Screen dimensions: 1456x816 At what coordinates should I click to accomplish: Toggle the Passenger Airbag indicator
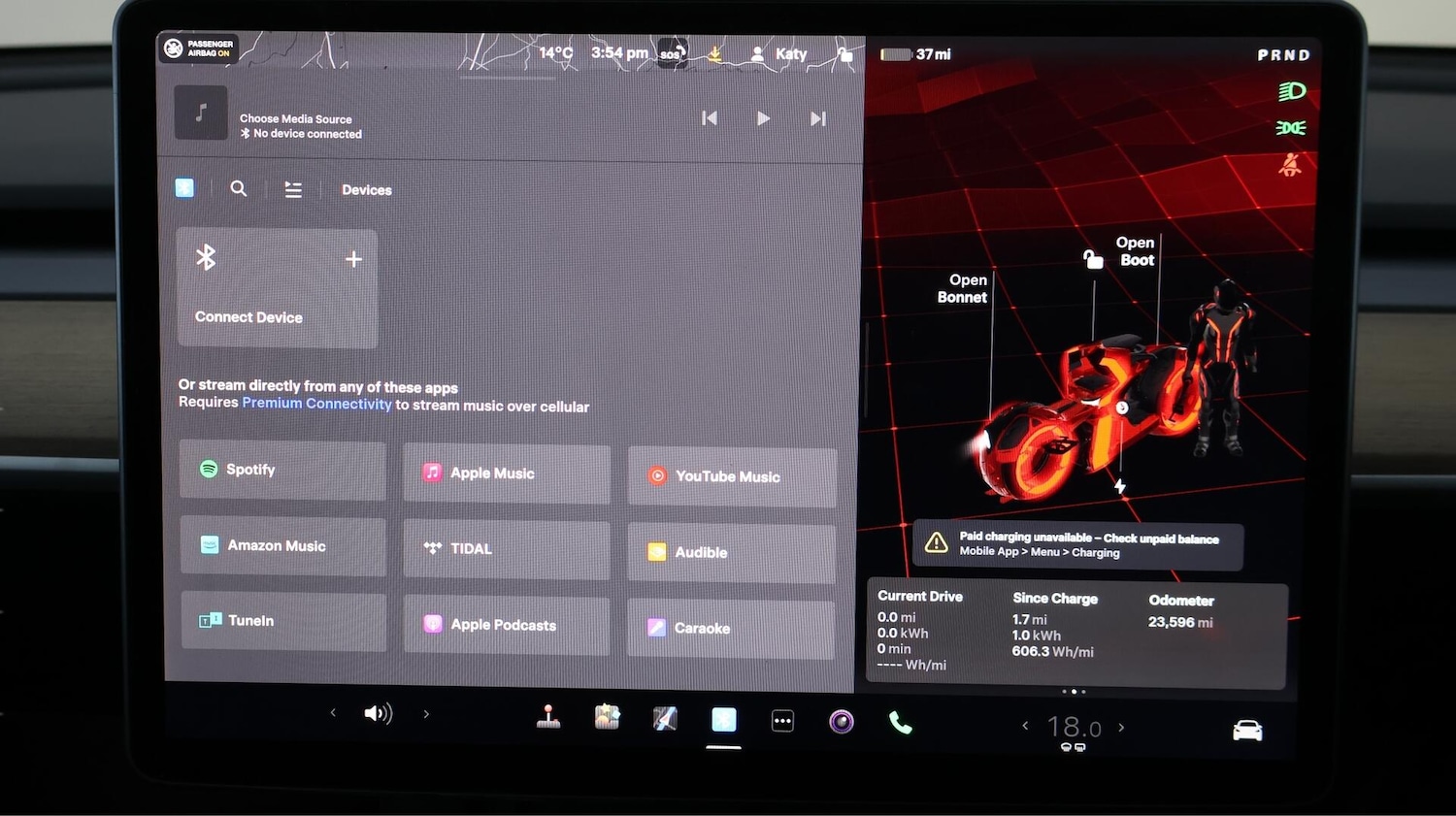pyautogui.click(x=198, y=48)
